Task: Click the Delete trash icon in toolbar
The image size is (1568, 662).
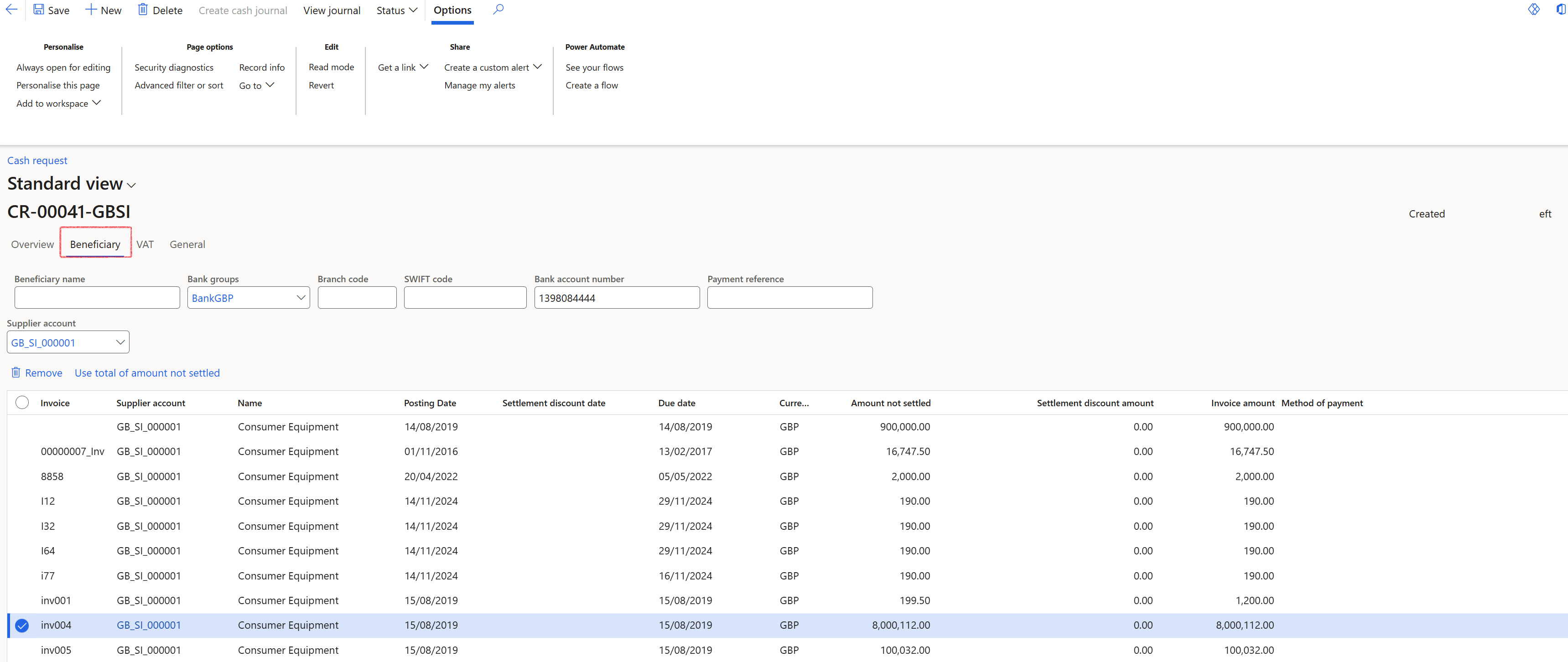Action: pos(142,10)
